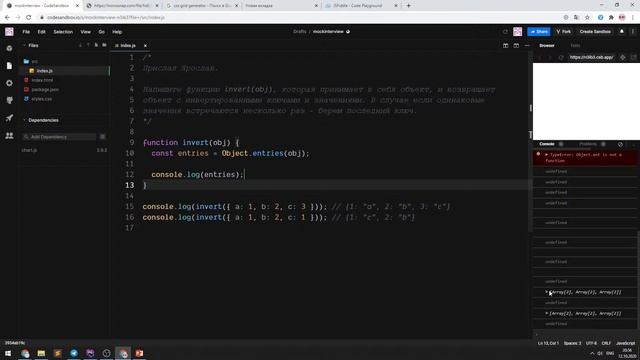Collapse the Dependencies section
The height and width of the screenshot is (360, 640).
coord(41,120)
